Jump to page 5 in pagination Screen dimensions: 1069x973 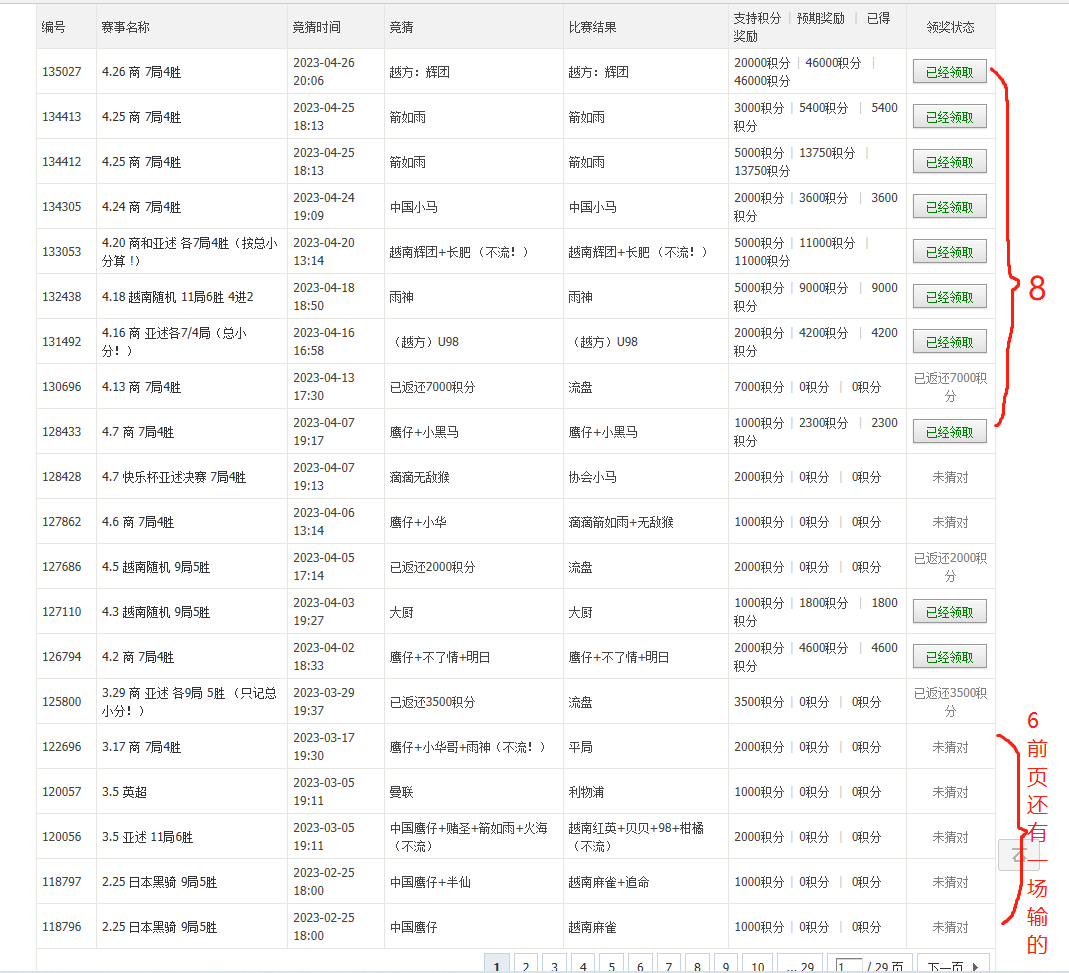(612, 966)
